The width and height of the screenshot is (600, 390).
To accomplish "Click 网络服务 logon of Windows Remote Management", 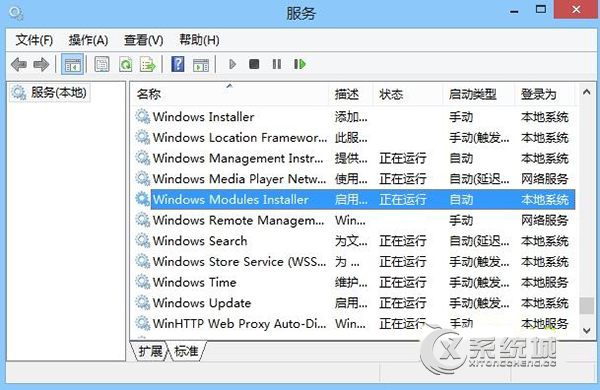I will tap(545, 220).
